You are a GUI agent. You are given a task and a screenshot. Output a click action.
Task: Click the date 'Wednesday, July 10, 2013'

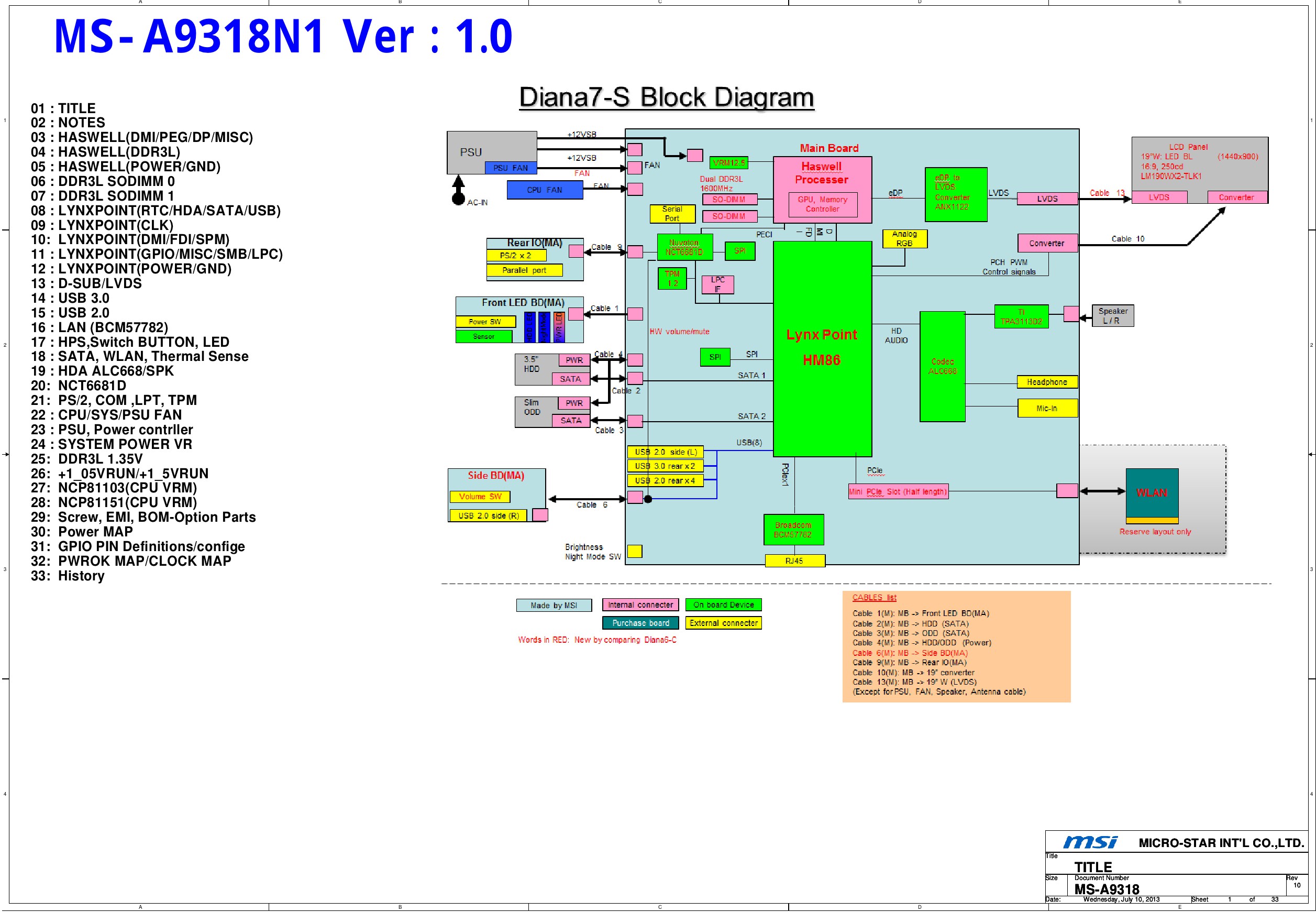[x=1121, y=899]
